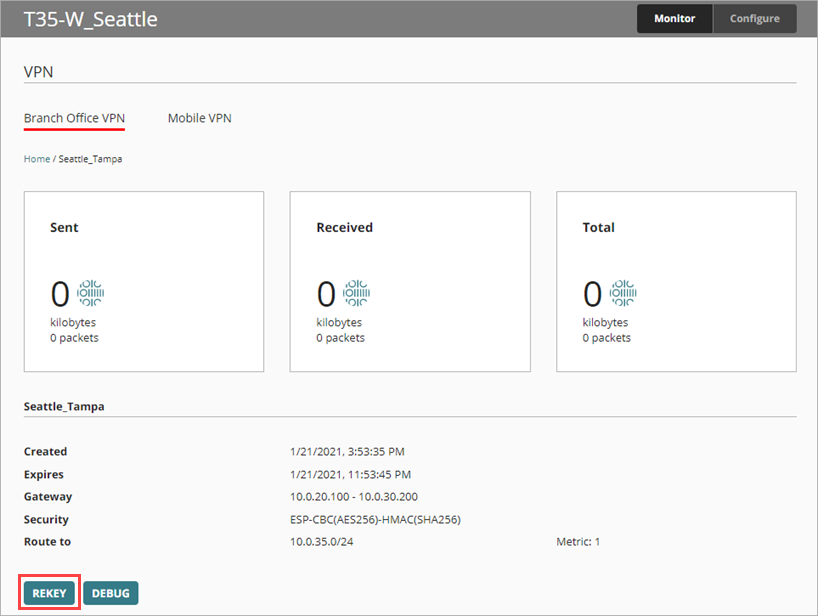Image resolution: width=818 pixels, height=616 pixels.
Task: Click the Gateway address range value
Action: [x=353, y=497]
